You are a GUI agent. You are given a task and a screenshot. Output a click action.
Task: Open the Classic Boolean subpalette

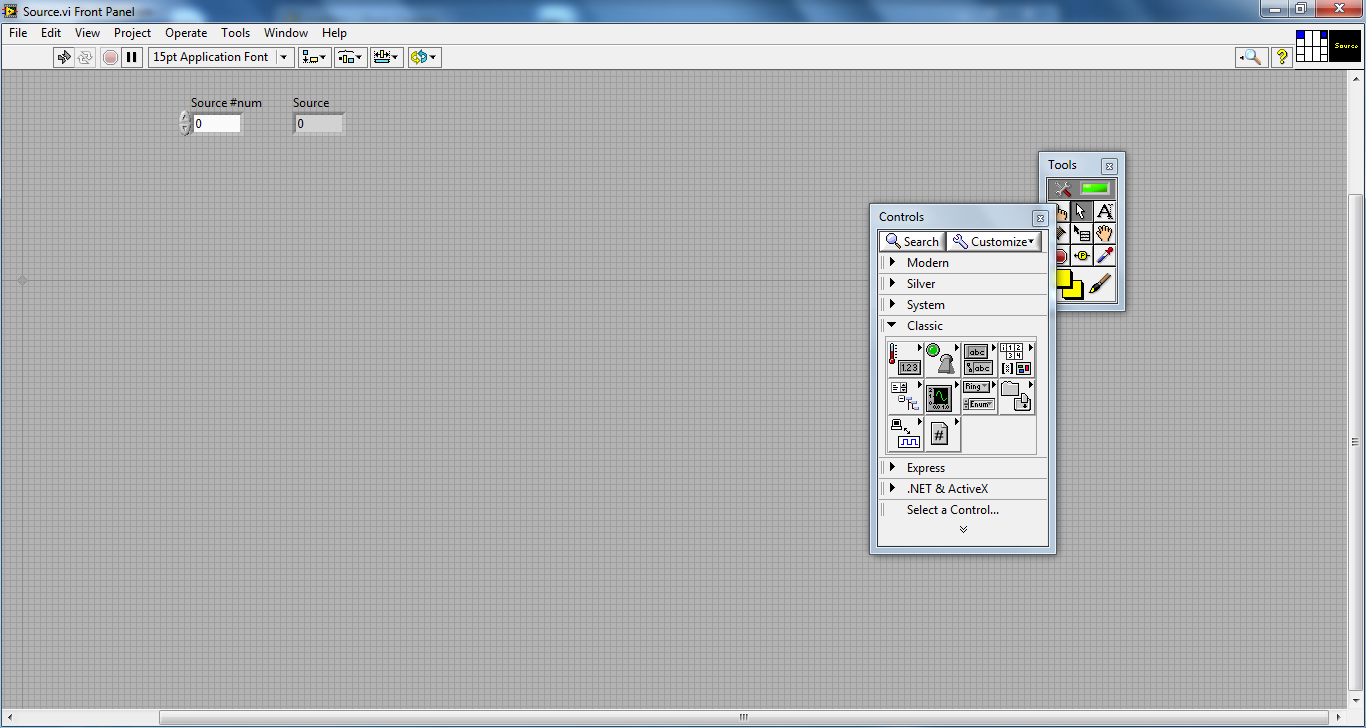tap(941, 359)
